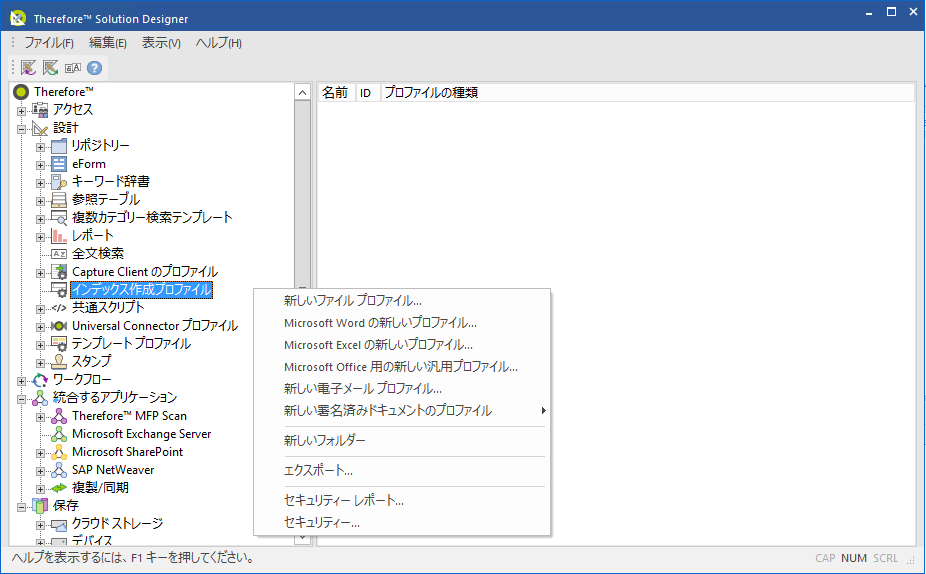Sort by the 名前 column header
Viewport: 926px width, 574px height.
coord(337,93)
